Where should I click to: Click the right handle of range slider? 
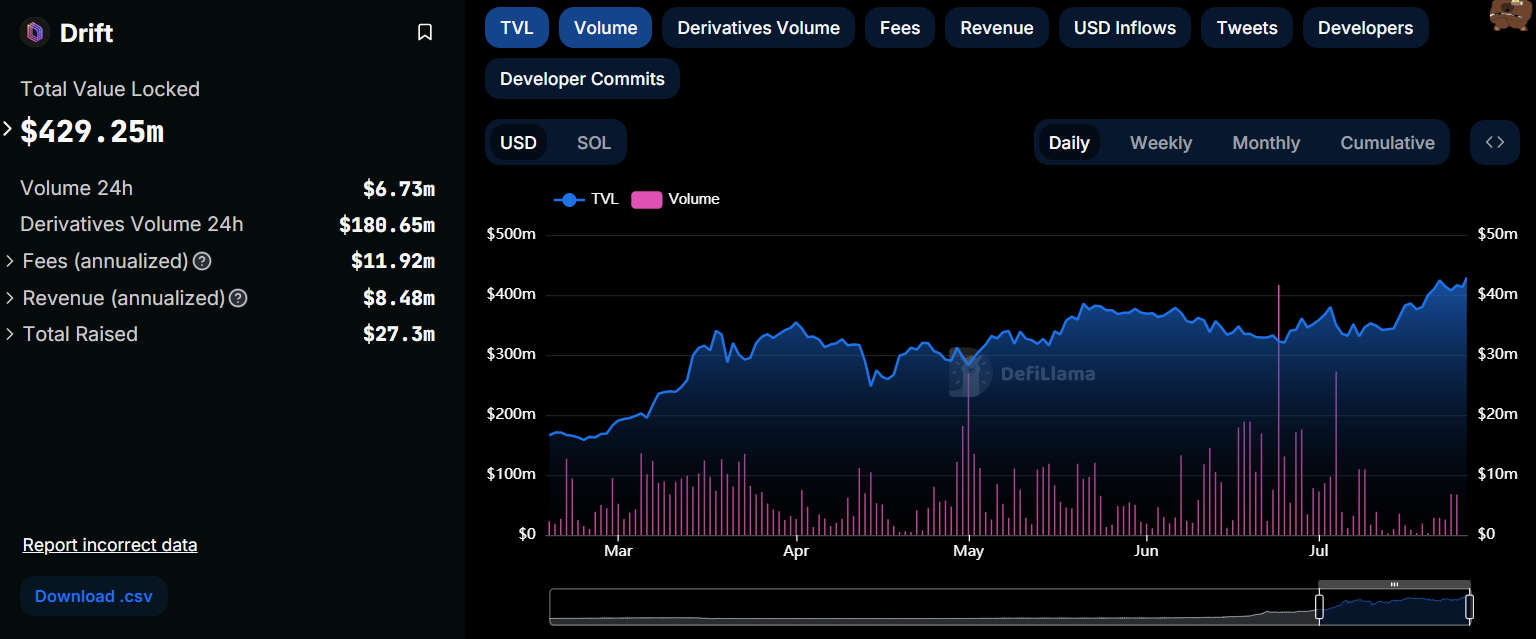(1469, 606)
